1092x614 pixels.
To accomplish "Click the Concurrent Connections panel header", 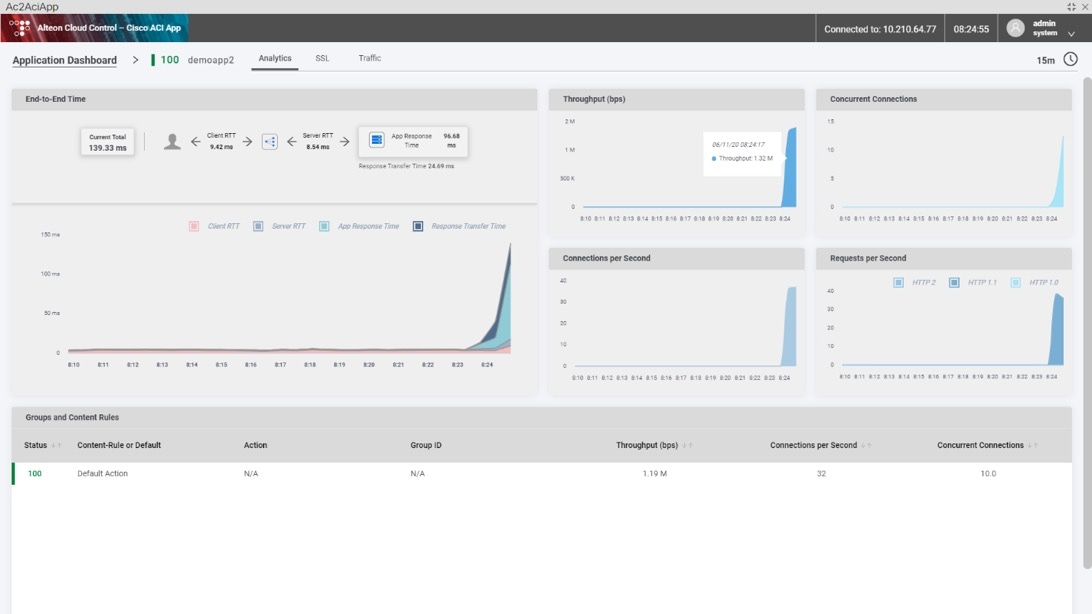I will (944, 99).
